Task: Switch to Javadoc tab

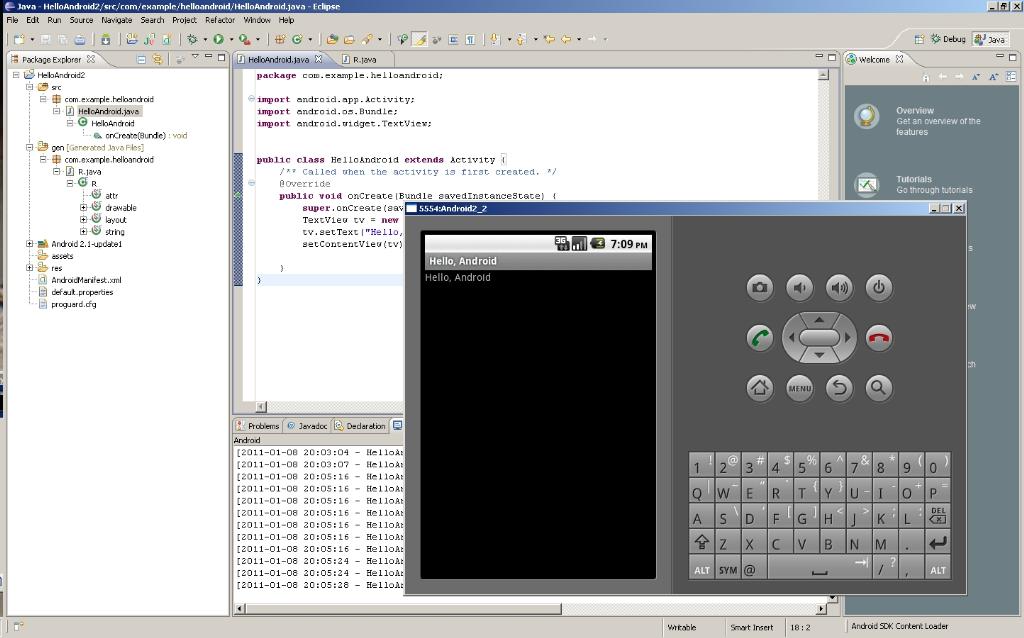Action: pyautogui.click(x=307, y=426)
